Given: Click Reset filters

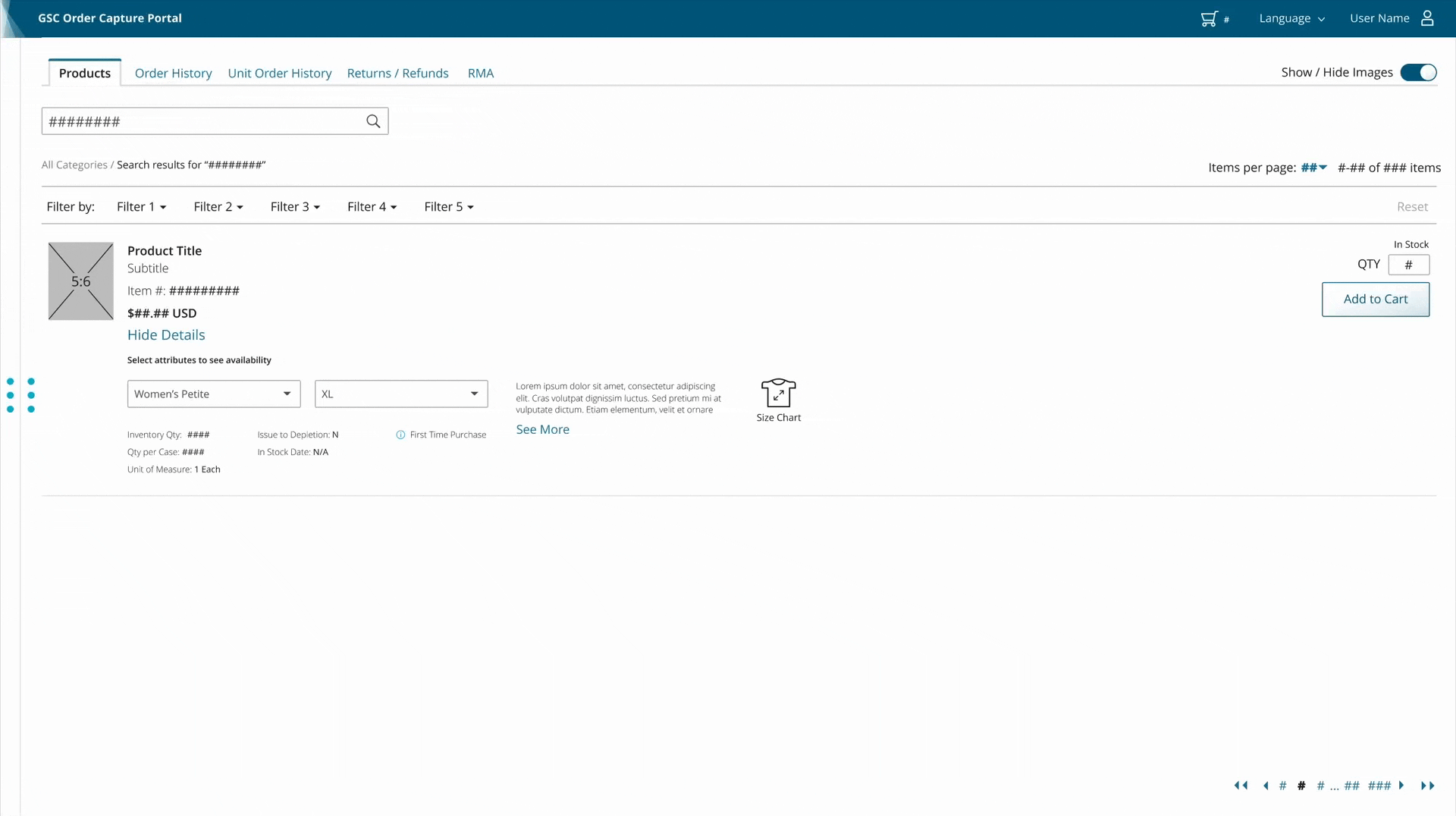Looking at the screenshot, I should [x=1412, y=207].
